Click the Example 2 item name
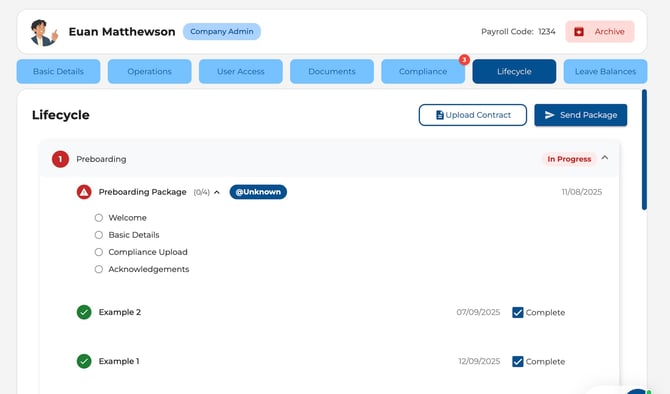The image size is (670, 394). tap(120, 312)
